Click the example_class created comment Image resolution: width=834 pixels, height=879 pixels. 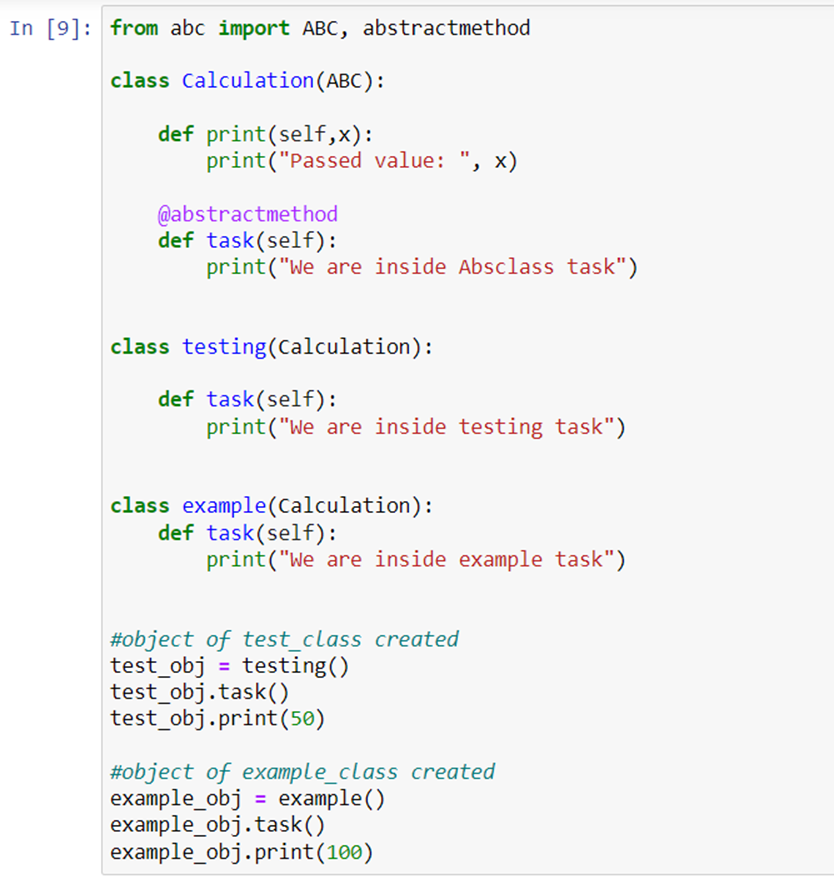click(303, 772)
